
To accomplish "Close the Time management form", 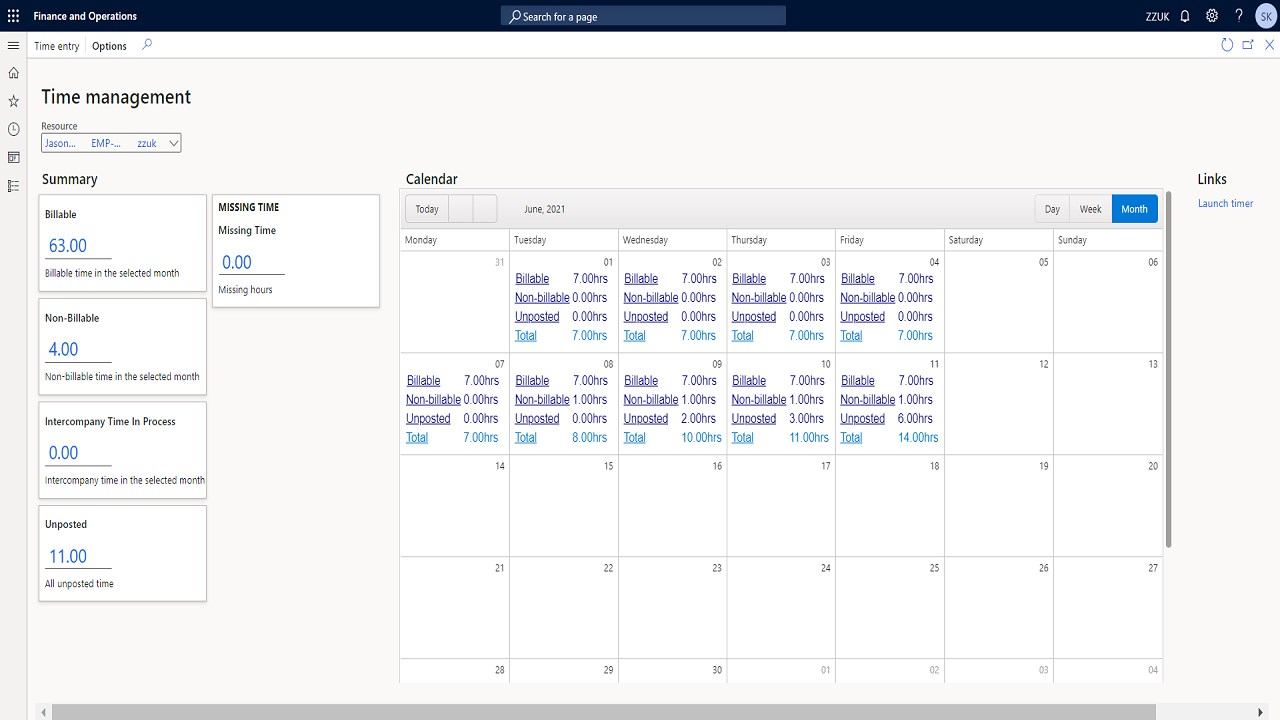I will (x=1270, y=45).
